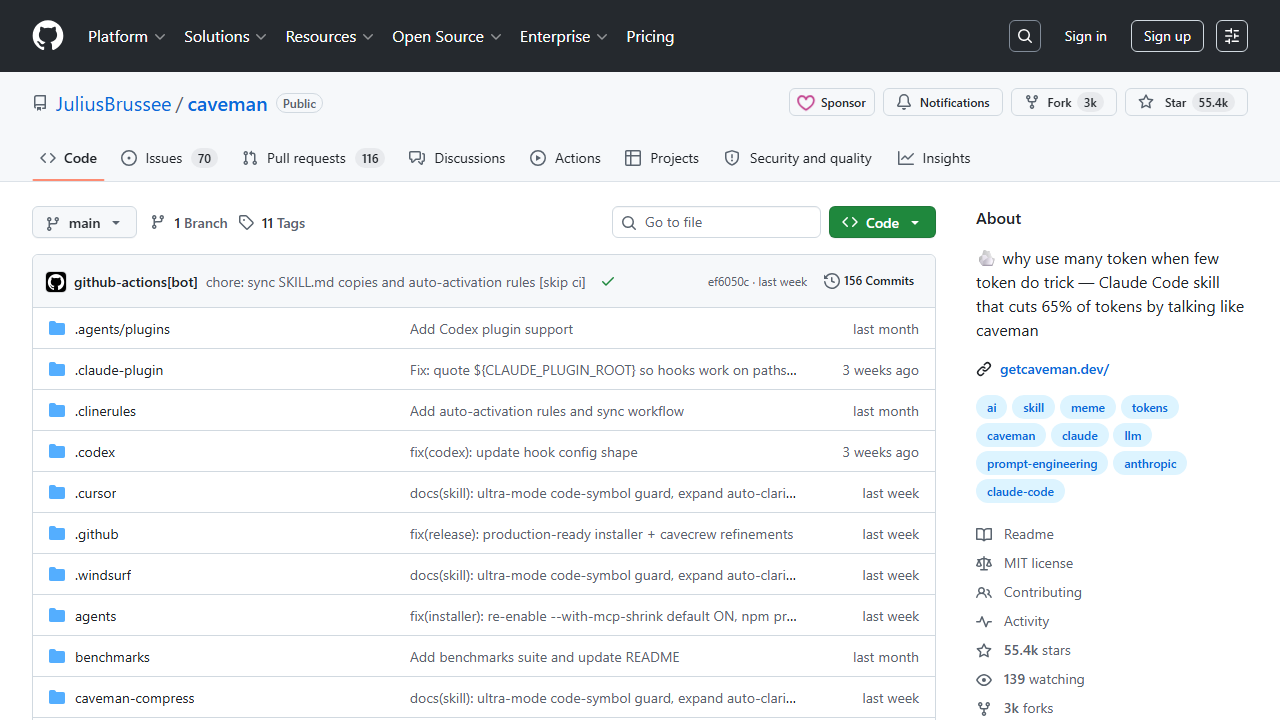Switch to the Insights tab
This screenshot has width=1280, height=720.
pos(934,158)
